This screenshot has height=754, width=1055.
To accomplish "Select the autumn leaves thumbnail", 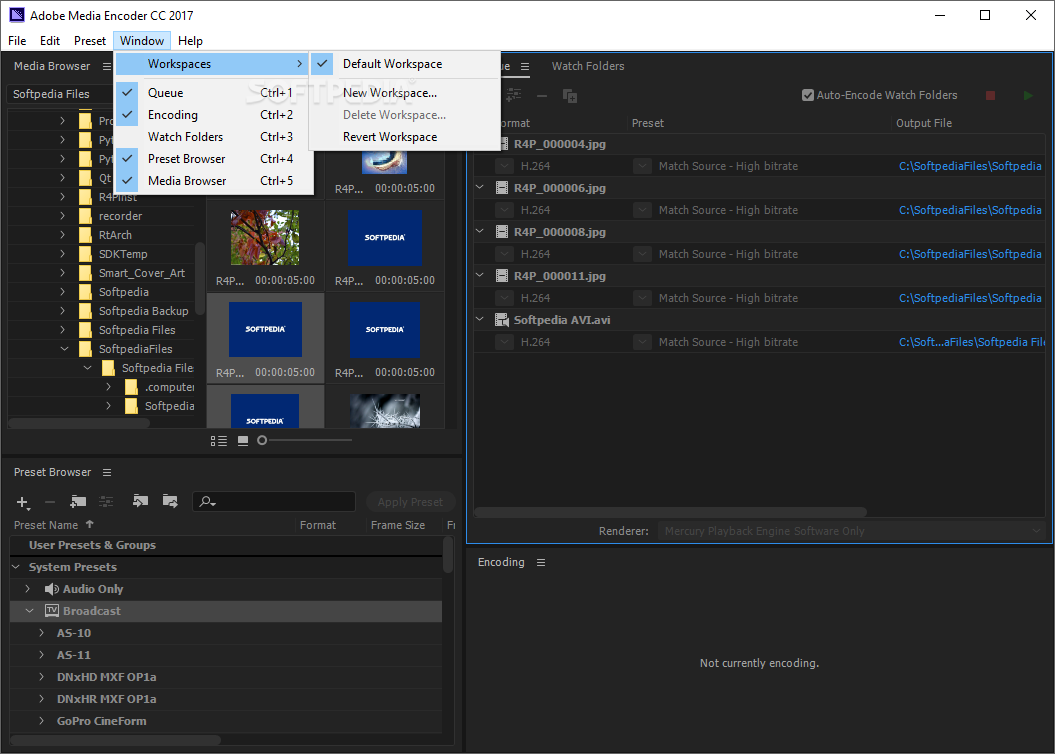I will 265,237.
